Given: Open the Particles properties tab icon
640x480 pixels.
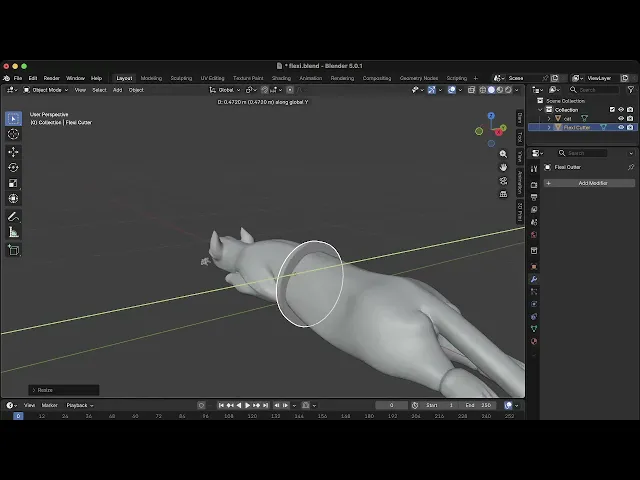Looking at the screenshot, I should (x=534, y=291).
